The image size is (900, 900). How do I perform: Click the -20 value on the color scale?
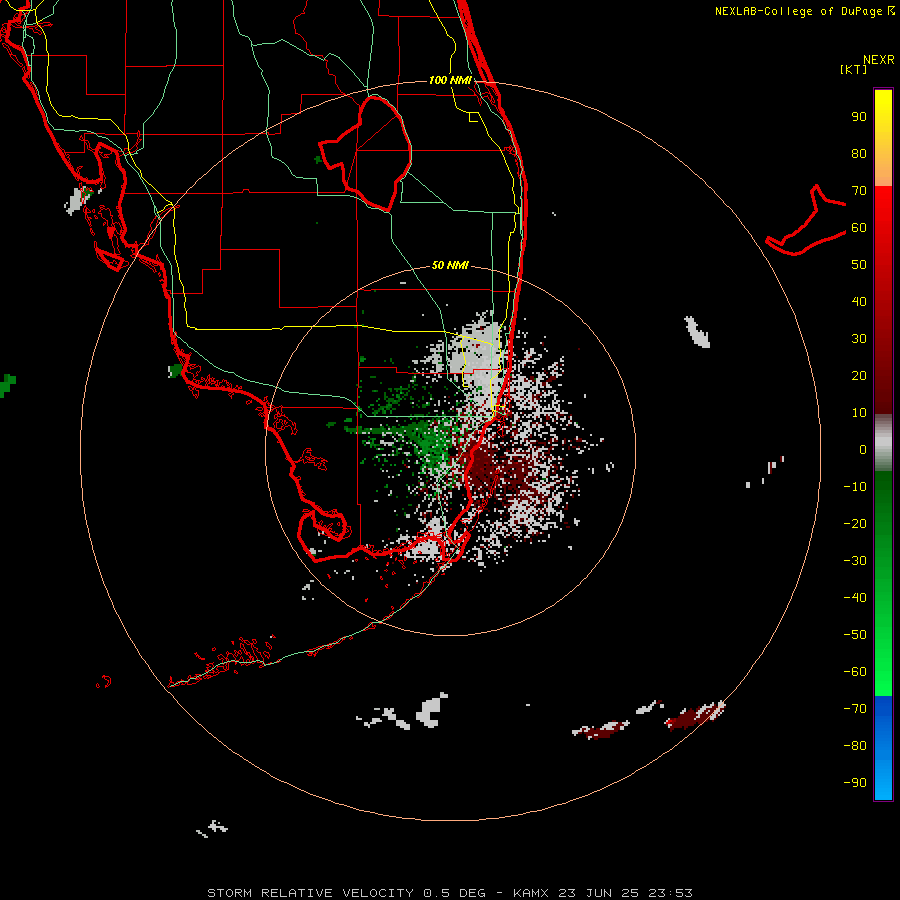(x=855, y=524)
